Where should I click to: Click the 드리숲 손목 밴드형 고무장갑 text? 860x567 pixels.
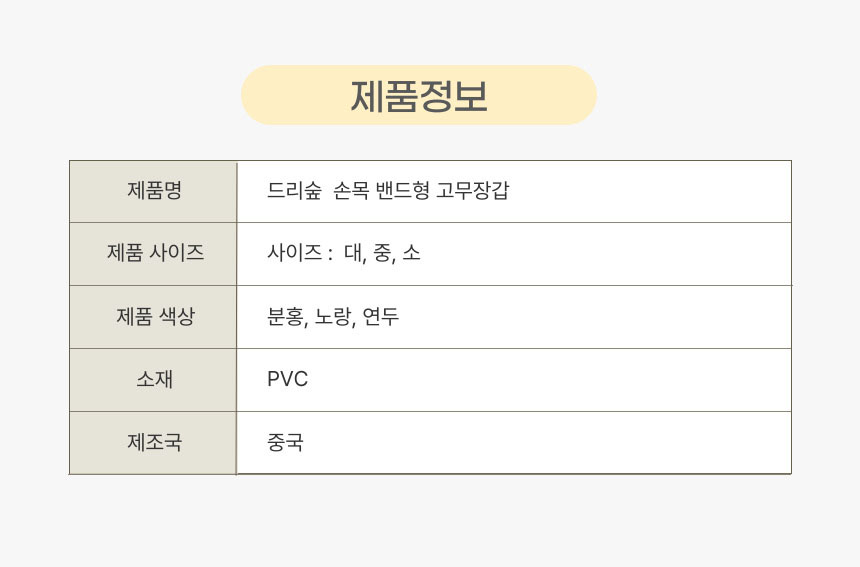[x=388, y=191]
